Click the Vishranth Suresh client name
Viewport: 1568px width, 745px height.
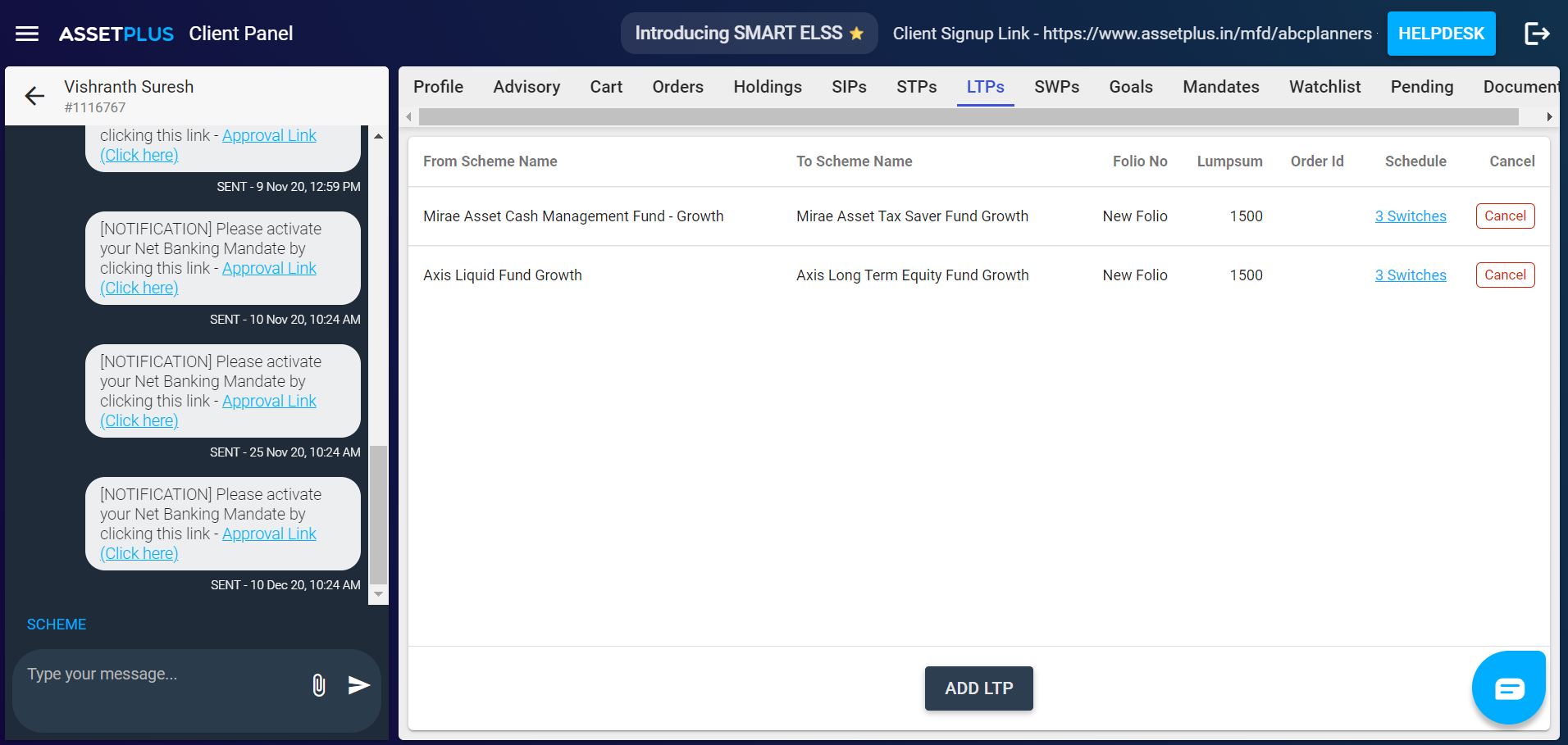pyautogui.click(x=129, y=87)
